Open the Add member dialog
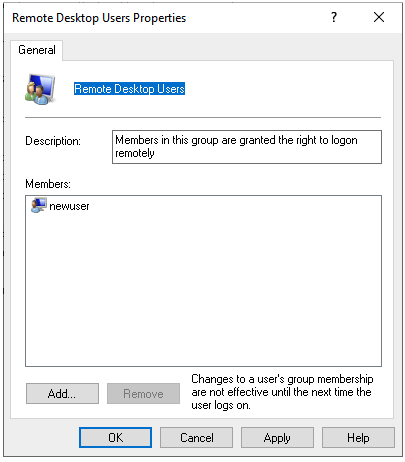Image resolution: width=405 pixels, height=462 pixels. coord(62,394)
